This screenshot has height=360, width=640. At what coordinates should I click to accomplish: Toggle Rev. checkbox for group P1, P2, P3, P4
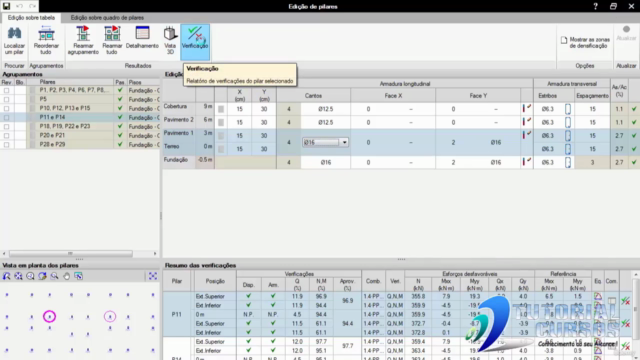[6, 90]
